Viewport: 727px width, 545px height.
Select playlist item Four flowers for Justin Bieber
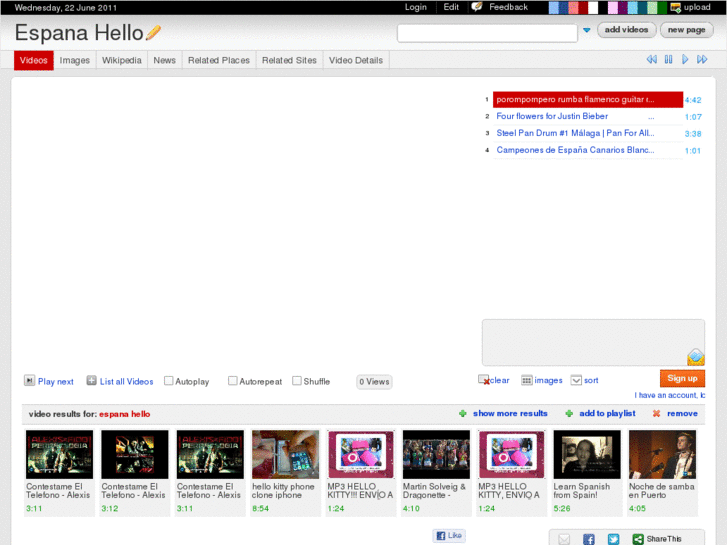tap(587, 116)
